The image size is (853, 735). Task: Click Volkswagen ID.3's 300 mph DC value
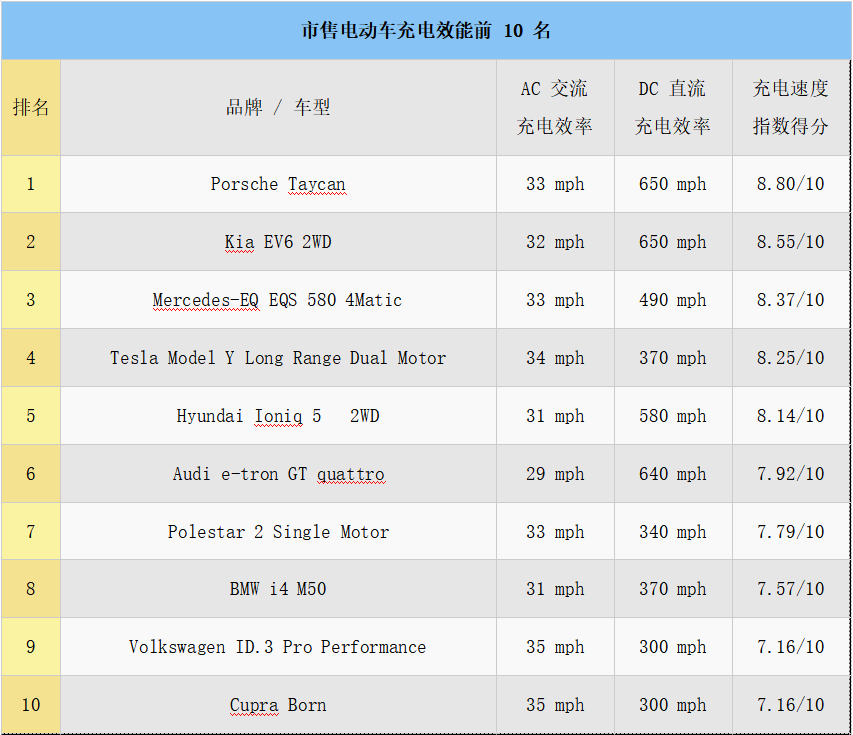click(x=673, y=647)
